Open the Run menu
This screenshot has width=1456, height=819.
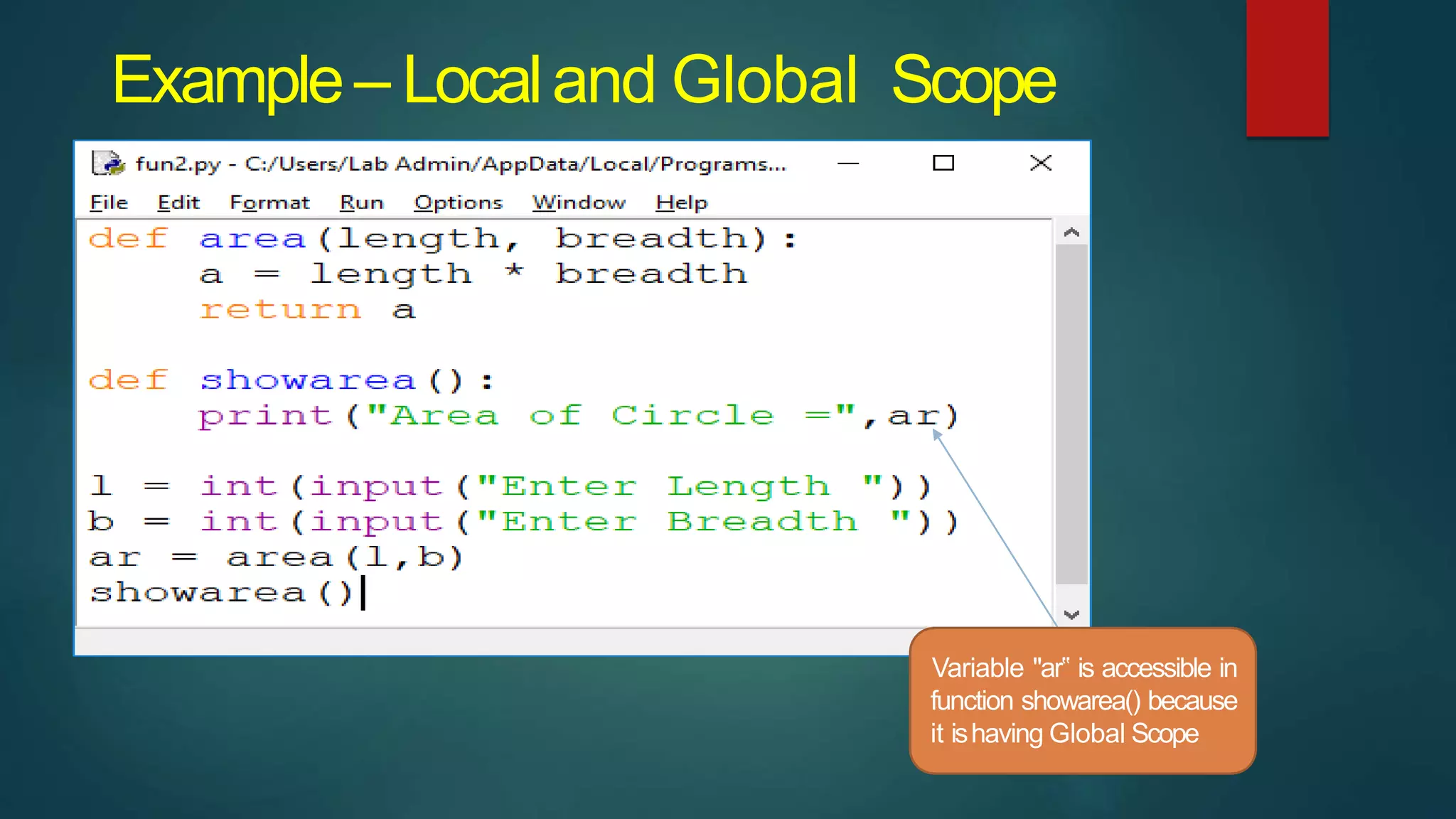click(x=361, y=203)
